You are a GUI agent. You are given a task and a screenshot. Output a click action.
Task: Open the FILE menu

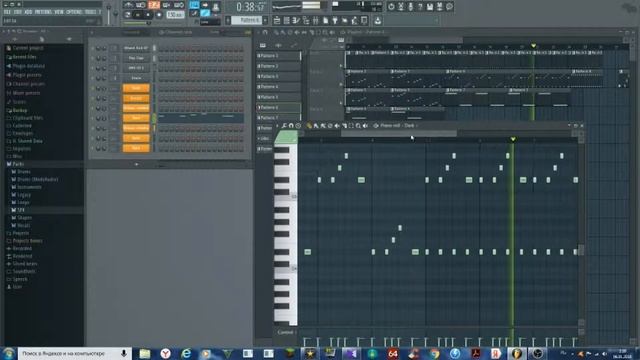7,12
